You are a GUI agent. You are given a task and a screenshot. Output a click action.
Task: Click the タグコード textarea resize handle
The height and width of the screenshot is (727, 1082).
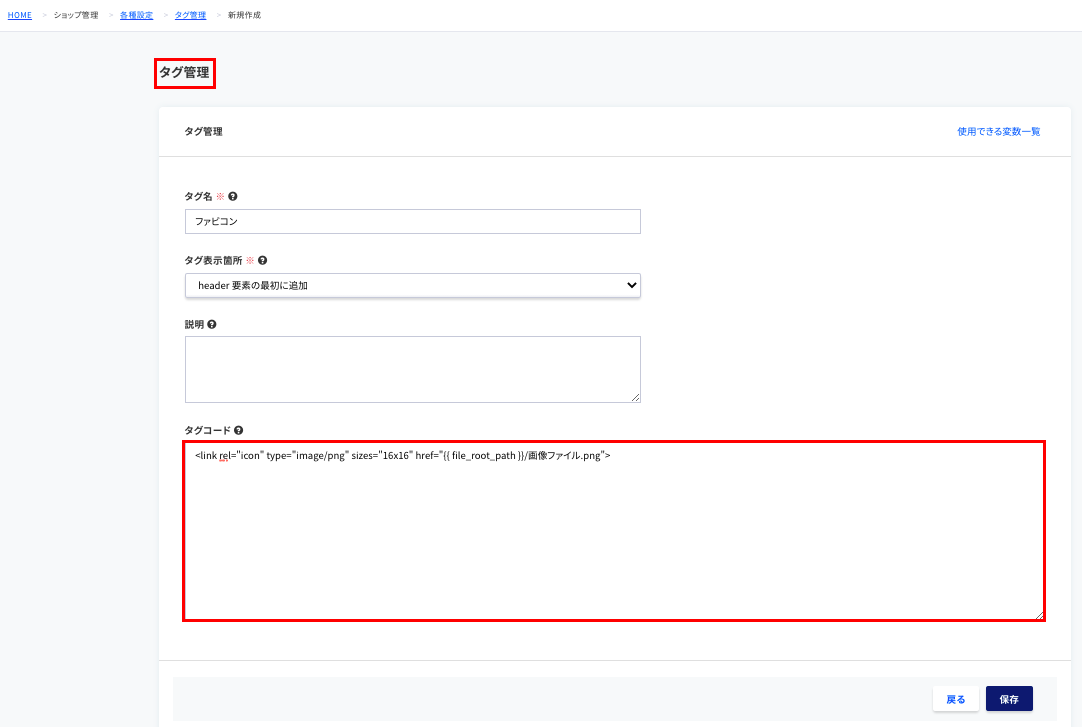[1039, 615]
